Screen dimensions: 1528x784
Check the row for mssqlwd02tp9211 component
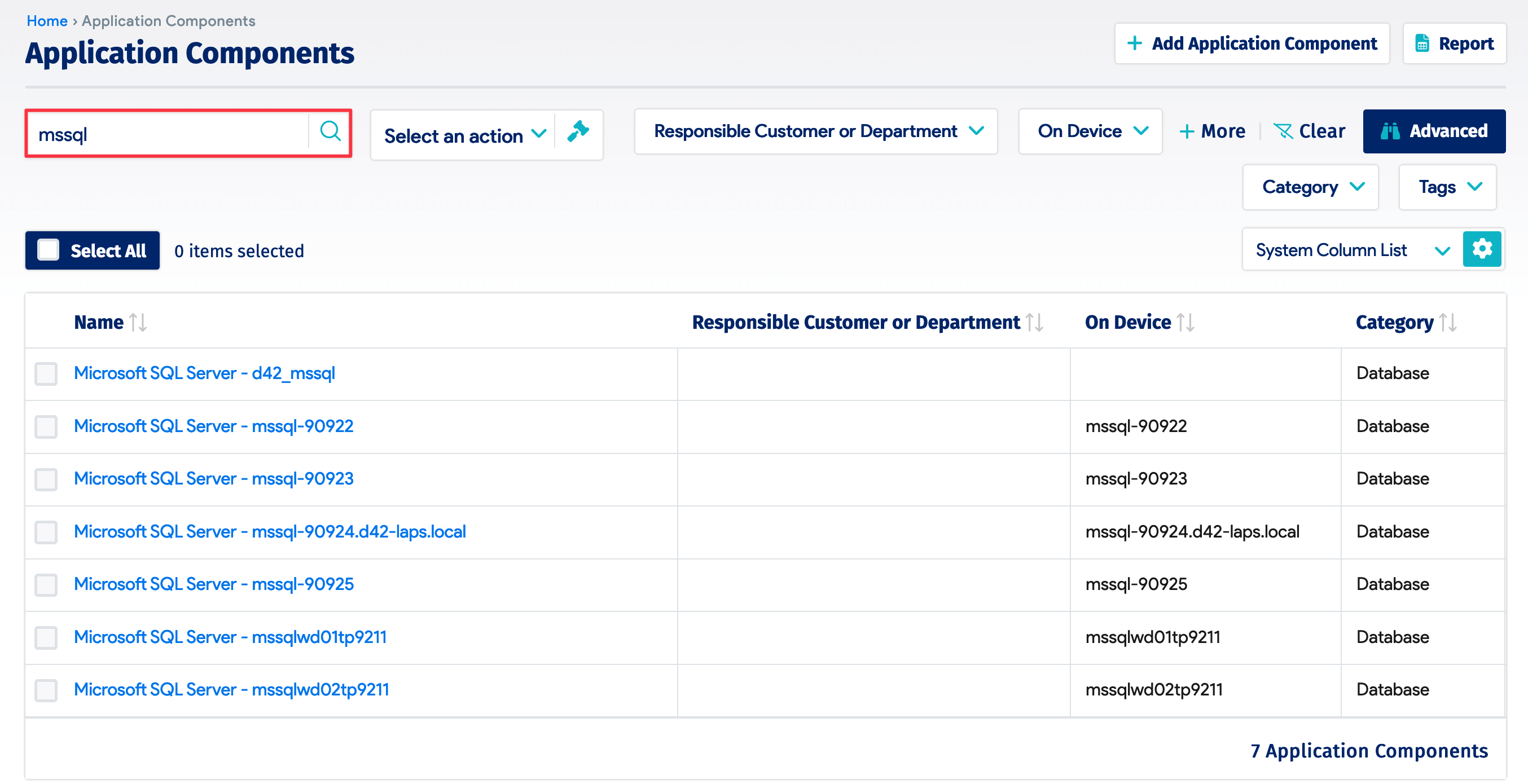click(x=46, y=690)
